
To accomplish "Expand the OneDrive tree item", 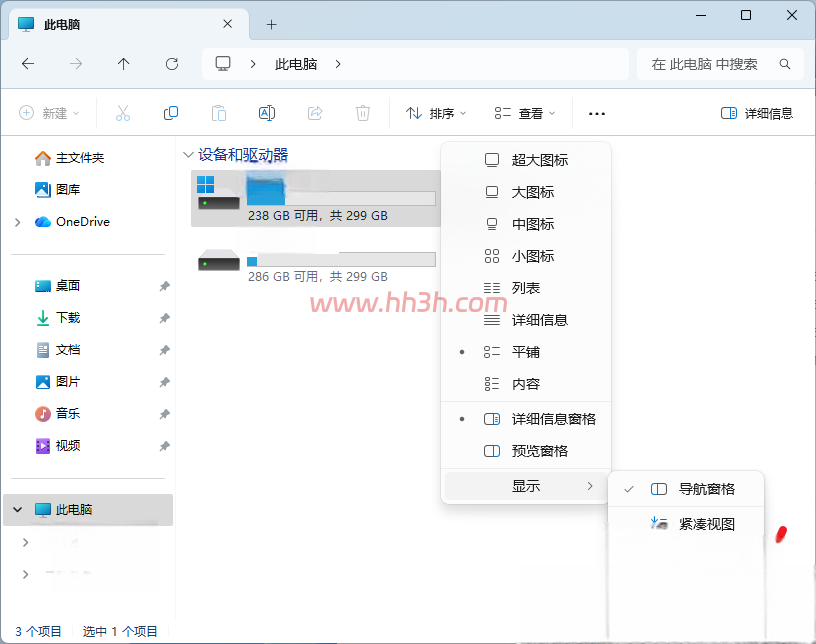I will pyautogui.click(x=18, y=222).
